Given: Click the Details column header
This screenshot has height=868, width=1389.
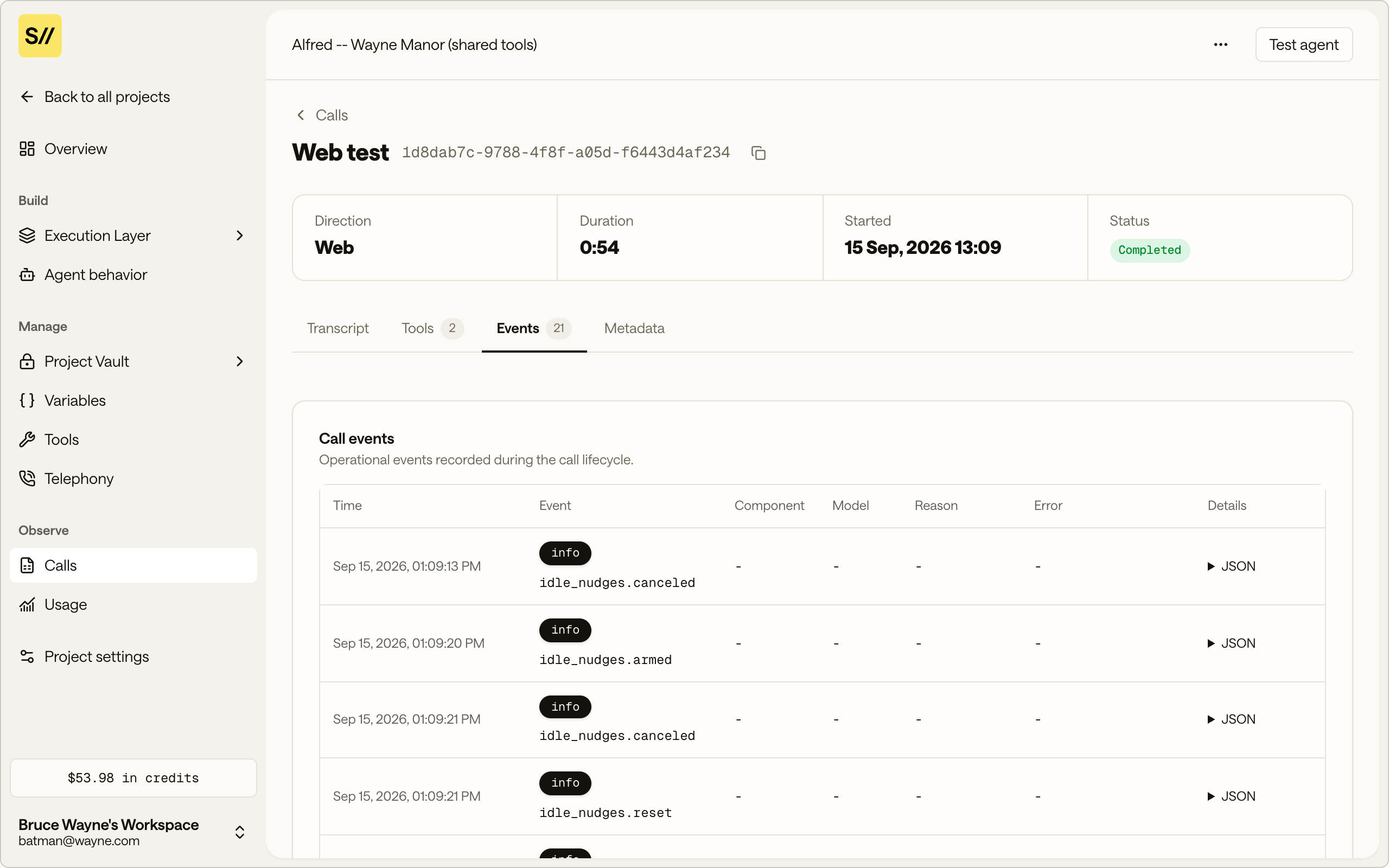Looking at the screenshot, I should pos(1227,505).
